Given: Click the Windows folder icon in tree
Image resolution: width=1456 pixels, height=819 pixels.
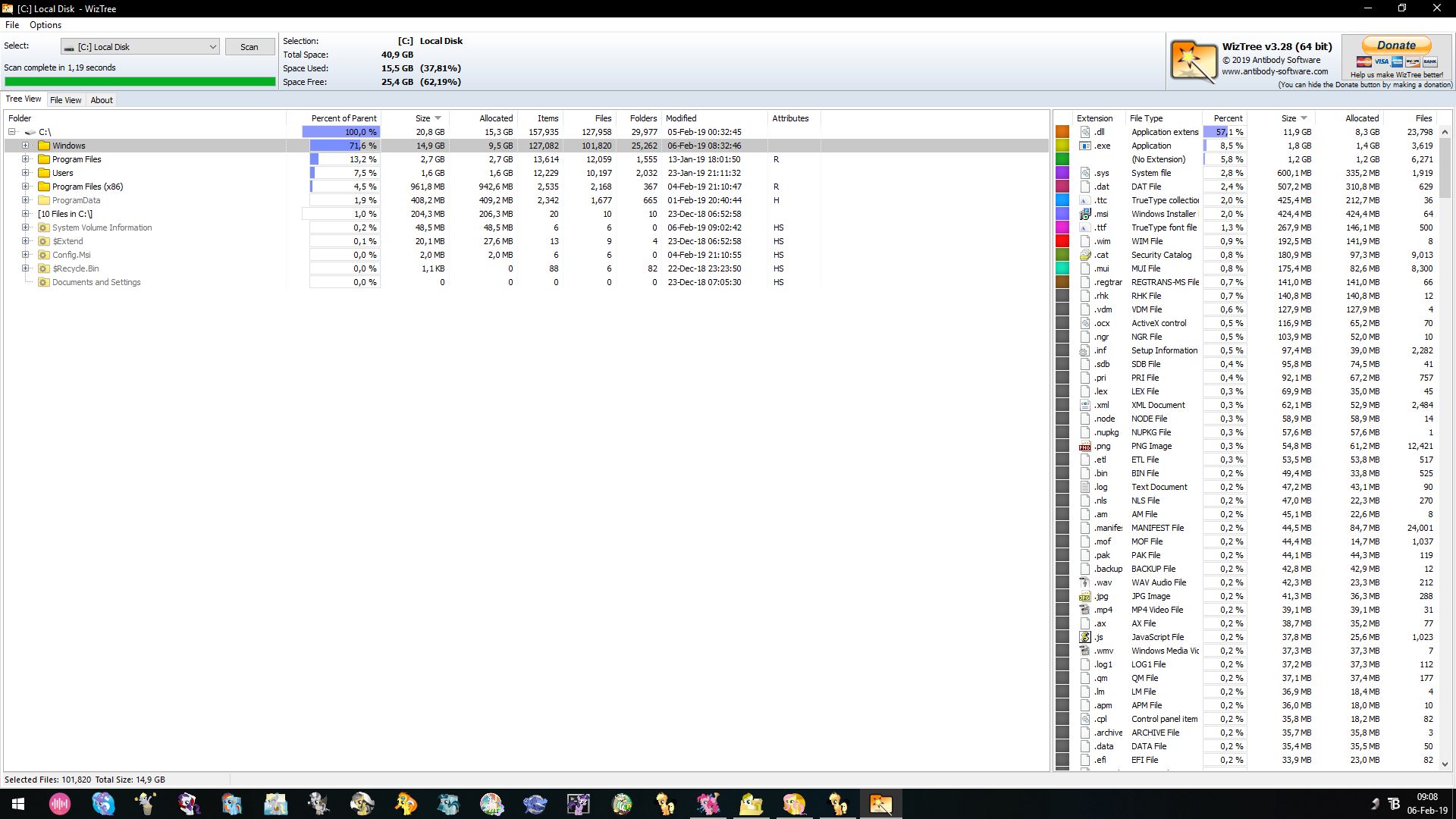Looking at the screenshot, I should (x=44, y=146).
